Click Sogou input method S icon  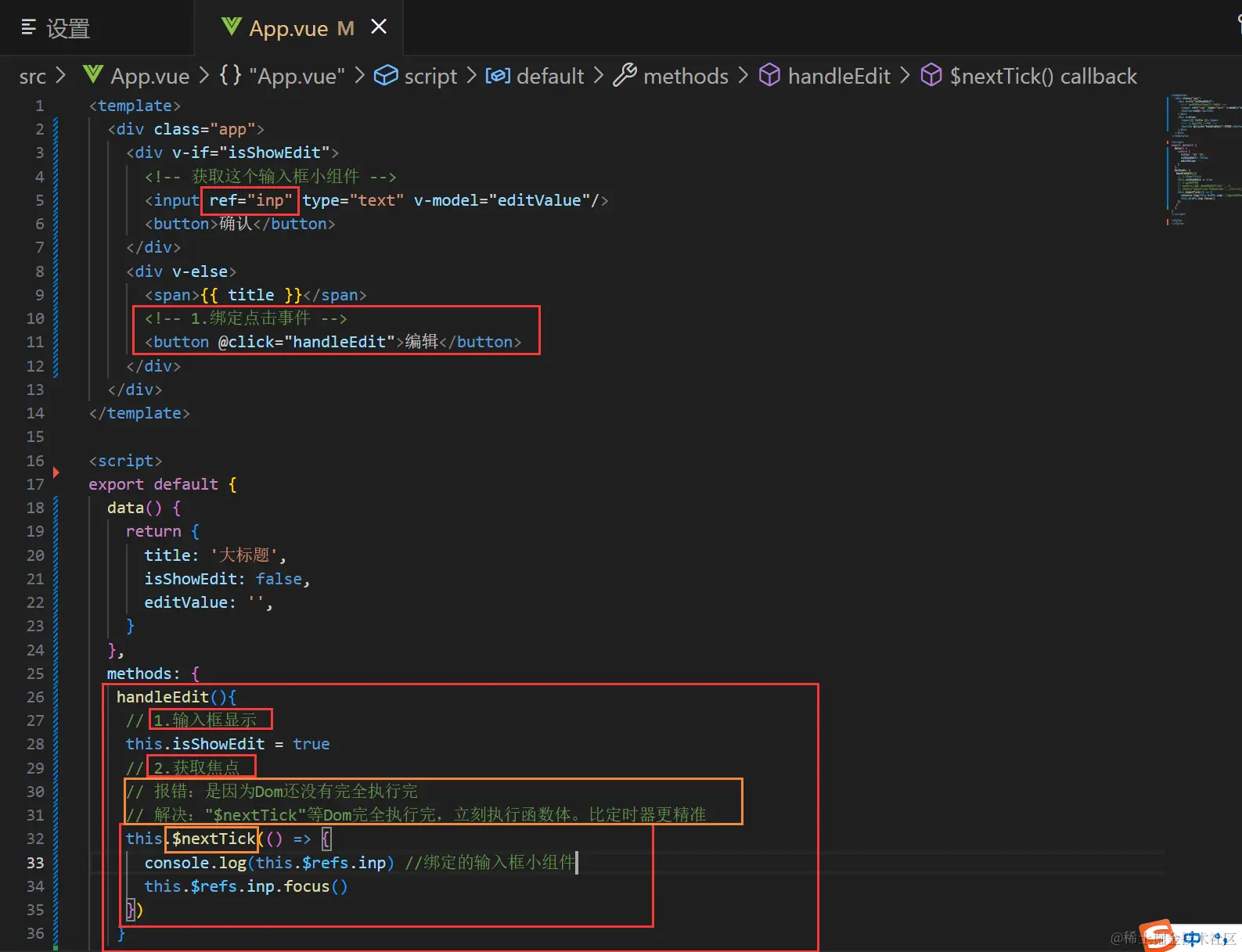[x=1157, y=936]
